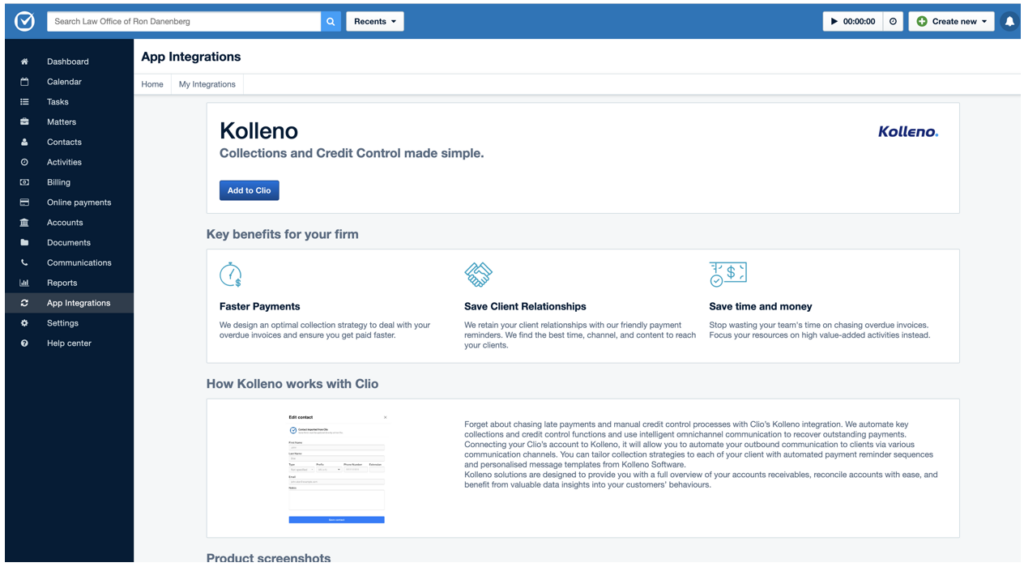Select Billing in the sidebar
Screen dimensions: 1024x567
coord(59,182)
